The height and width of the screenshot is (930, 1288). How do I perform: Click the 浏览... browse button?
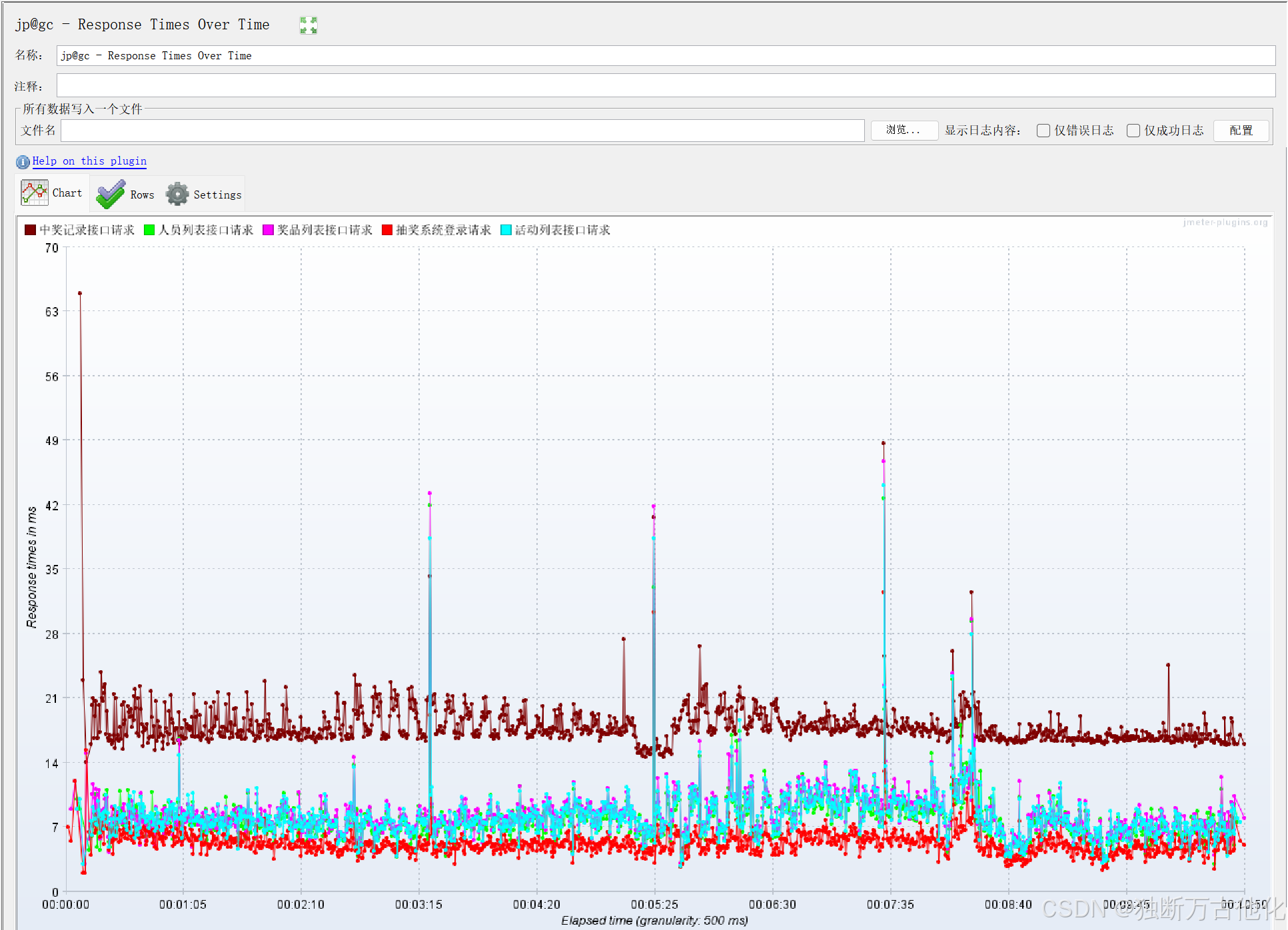point(904,131)
